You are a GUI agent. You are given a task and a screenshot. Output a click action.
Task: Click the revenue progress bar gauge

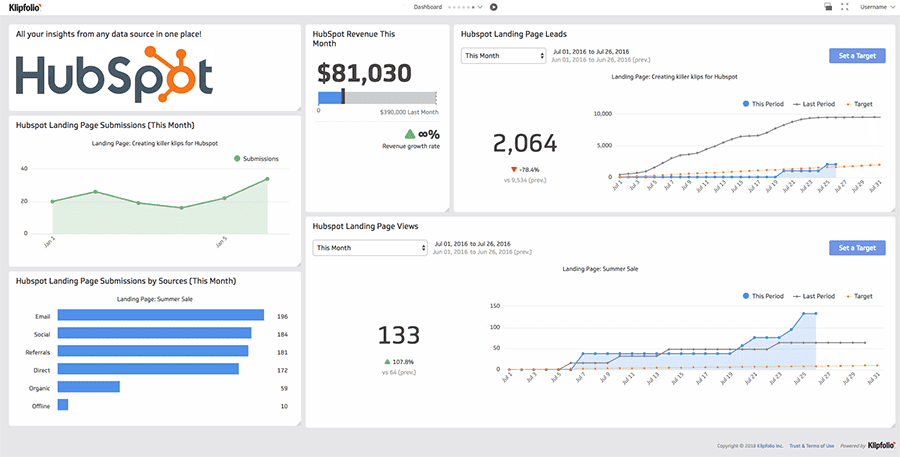coord(377,97)
